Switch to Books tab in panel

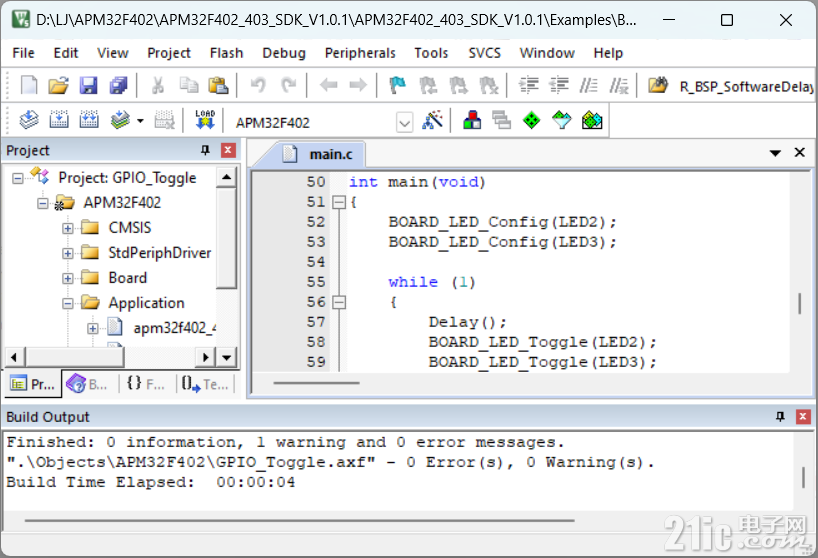(x=88, y=384)
